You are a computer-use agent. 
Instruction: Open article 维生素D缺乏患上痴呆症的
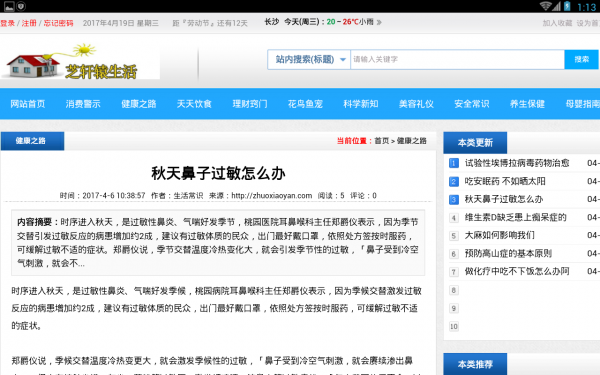pyautogui.click(x=515, y=217)
